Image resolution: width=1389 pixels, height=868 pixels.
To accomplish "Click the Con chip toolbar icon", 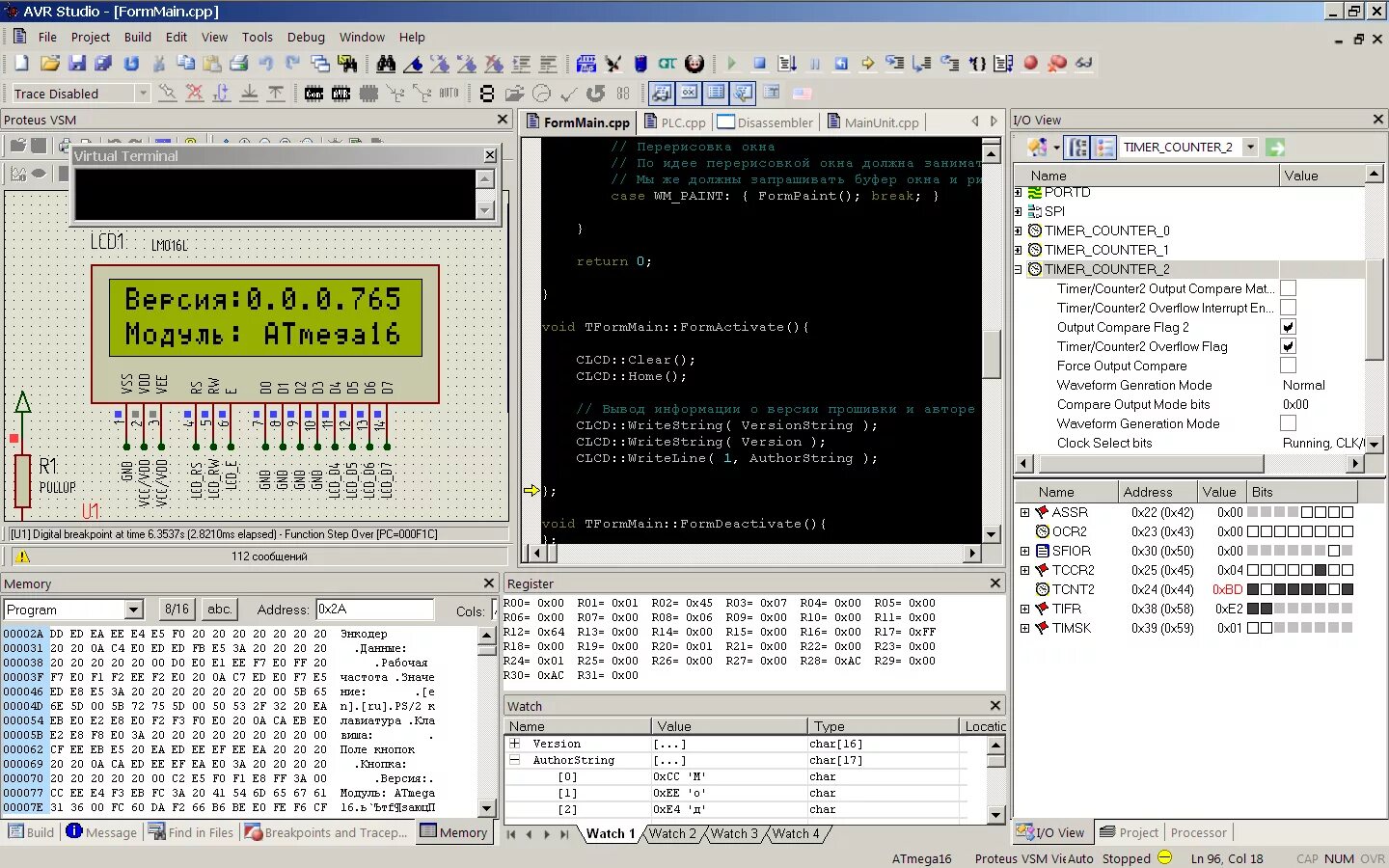I will (313, 94).
